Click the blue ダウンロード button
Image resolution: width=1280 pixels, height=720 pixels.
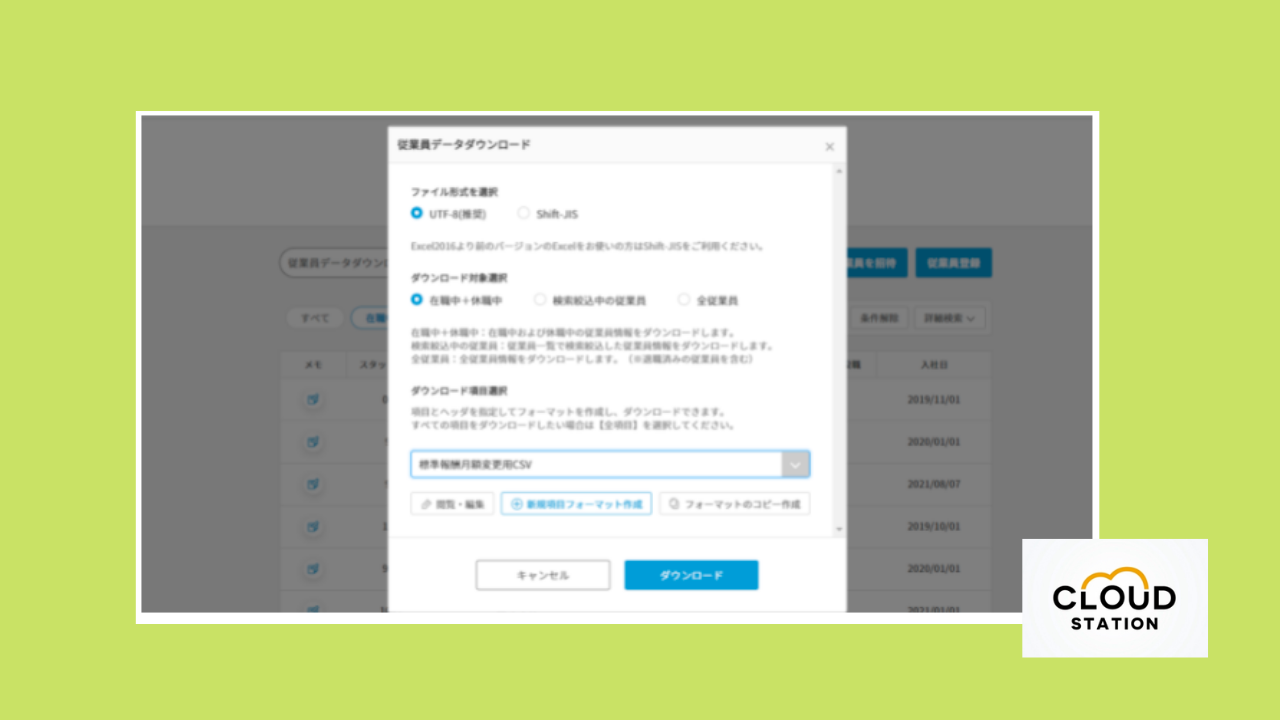coord(691,575)
